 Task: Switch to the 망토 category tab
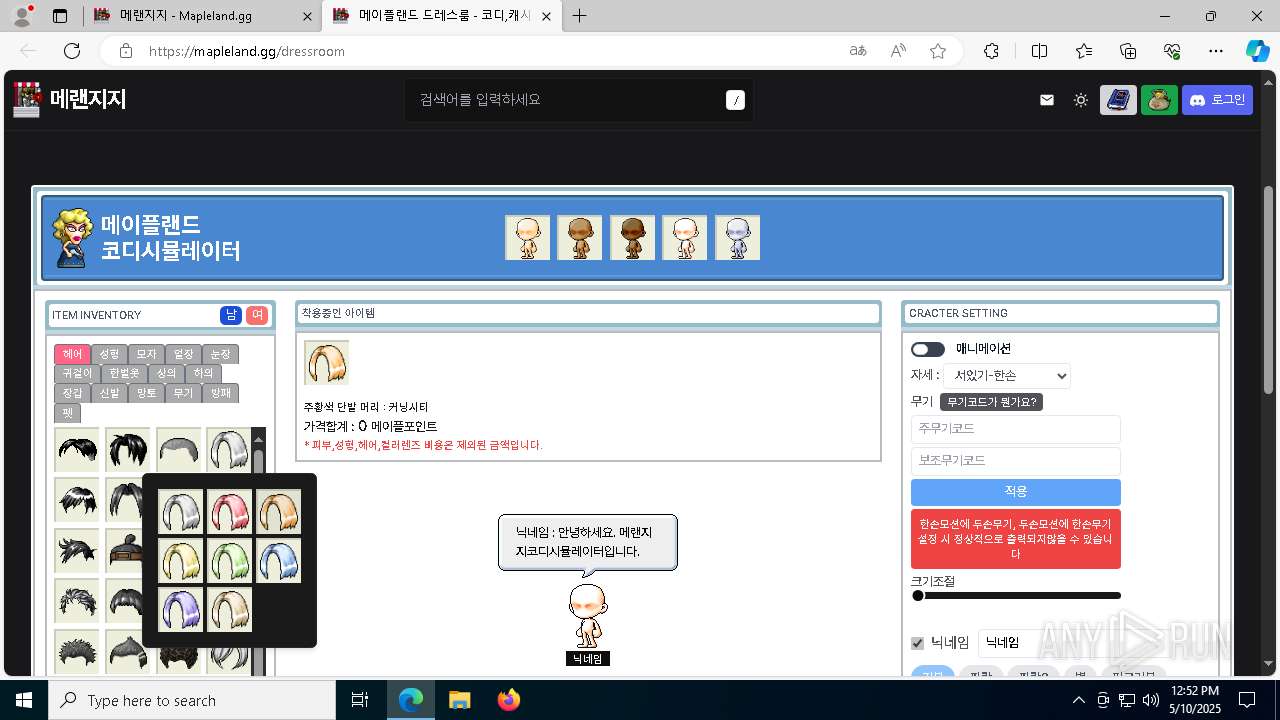tap(146, 393)
